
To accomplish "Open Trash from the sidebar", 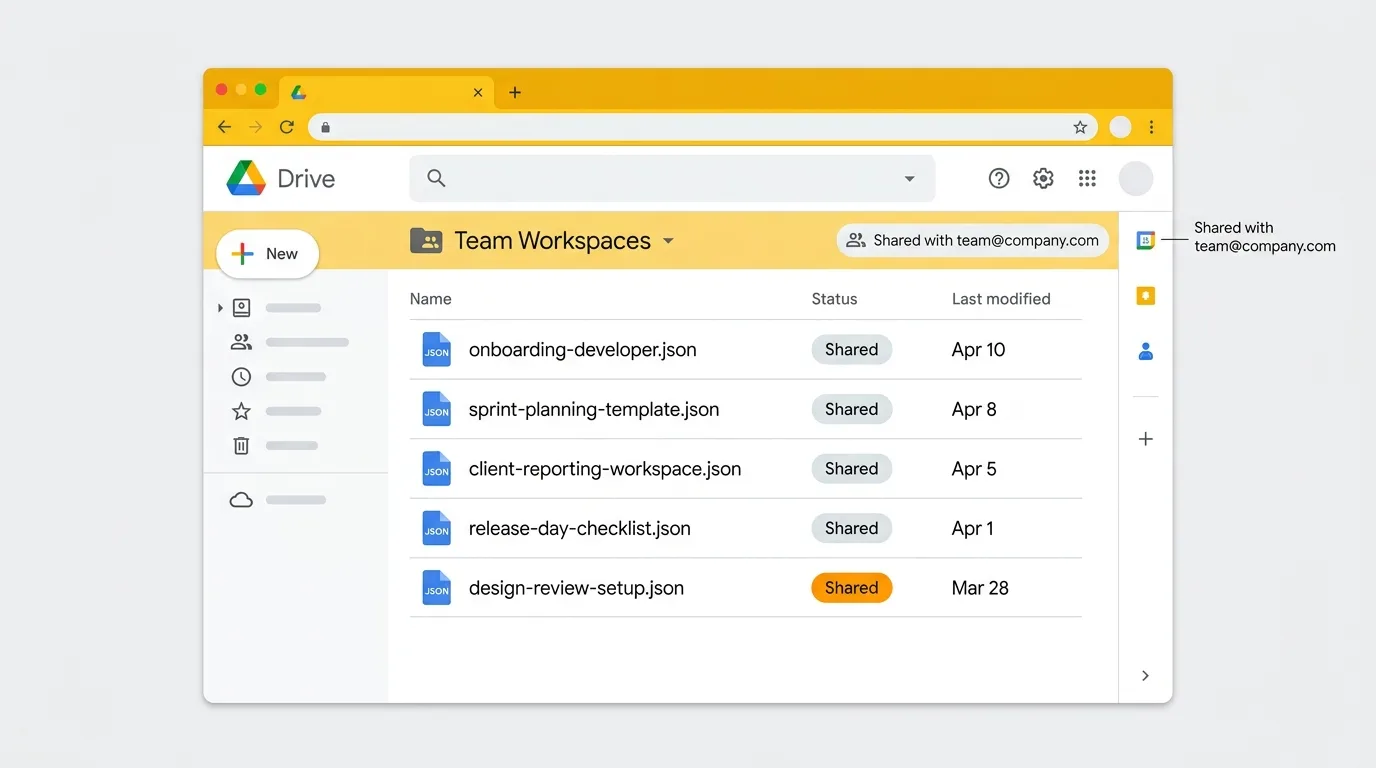I will [240, 445].
